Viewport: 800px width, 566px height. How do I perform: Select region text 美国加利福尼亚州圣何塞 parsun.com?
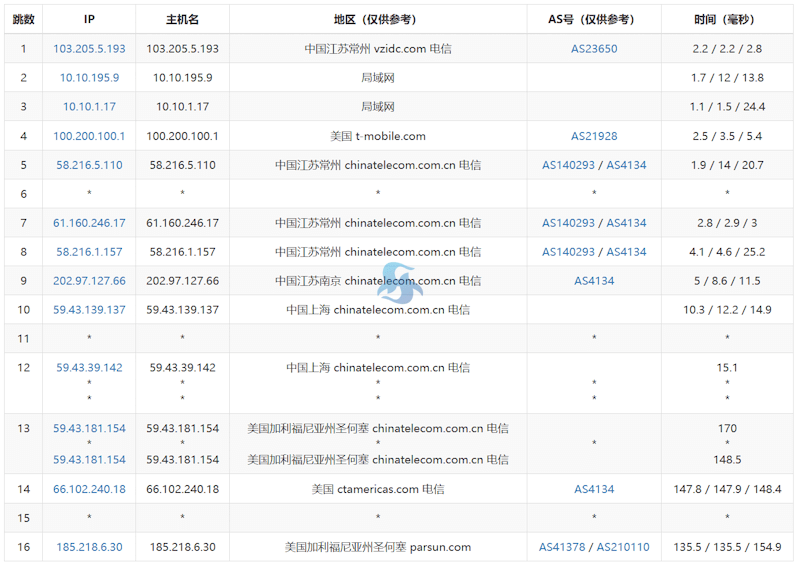378,547
